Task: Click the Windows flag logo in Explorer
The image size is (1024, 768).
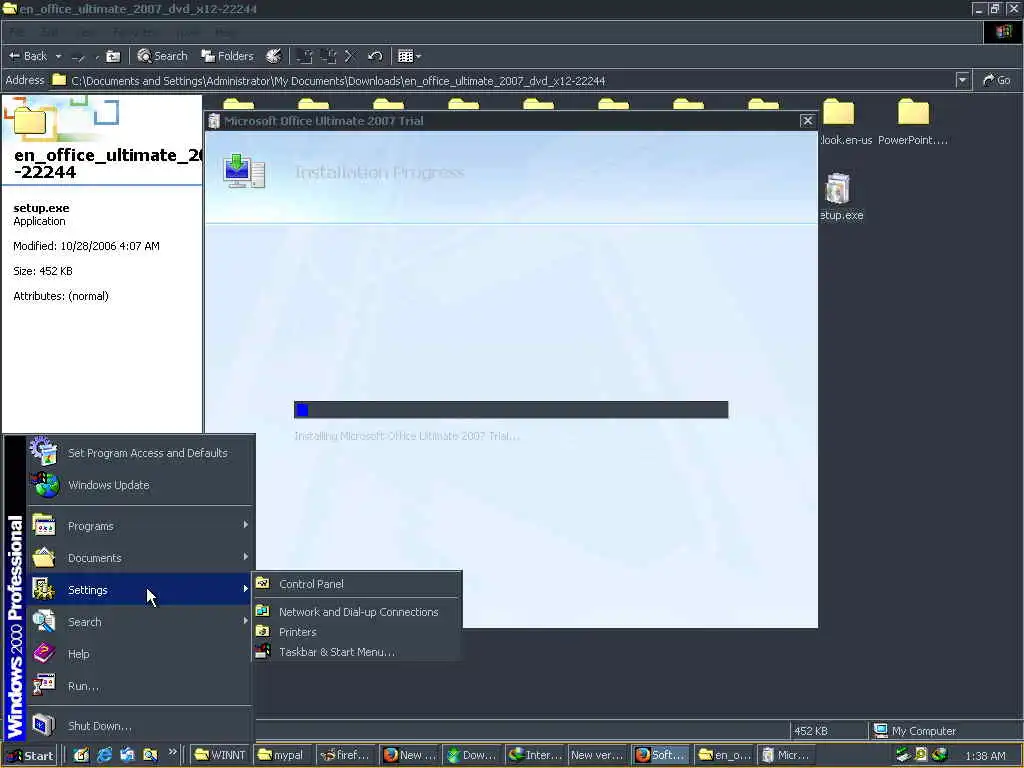Action: 1002,32
